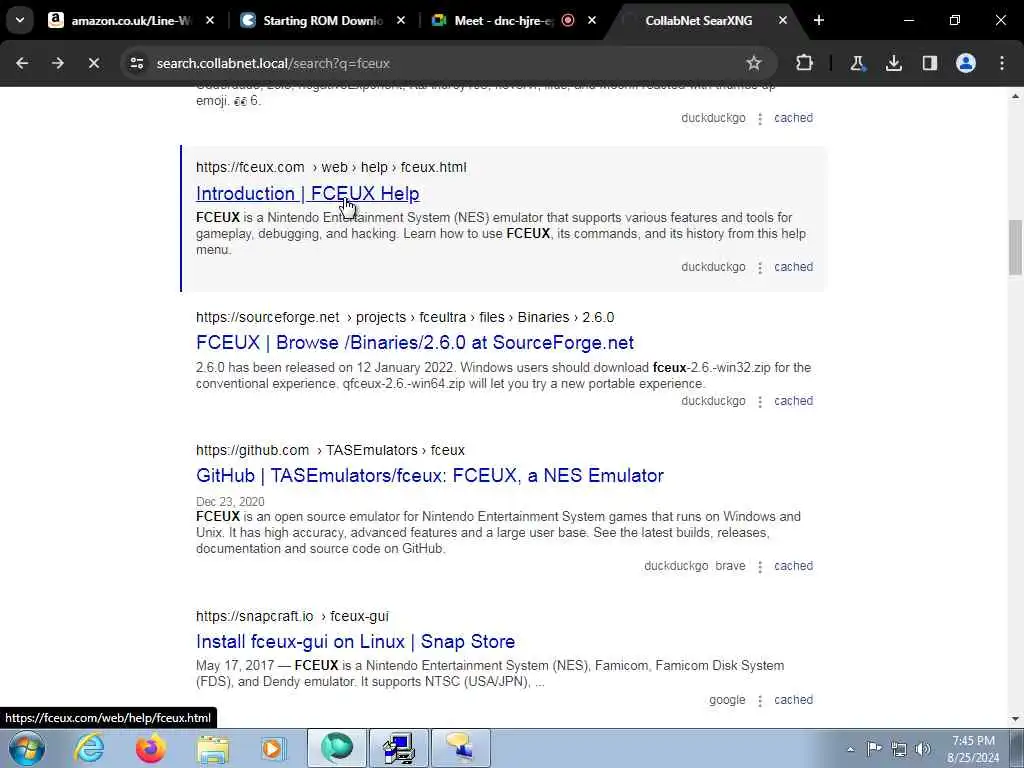Viewport: 1024px width, 768px height.
Task: Open FCEUX Browse Binaries SourceForge result
Action: (415, 343)
